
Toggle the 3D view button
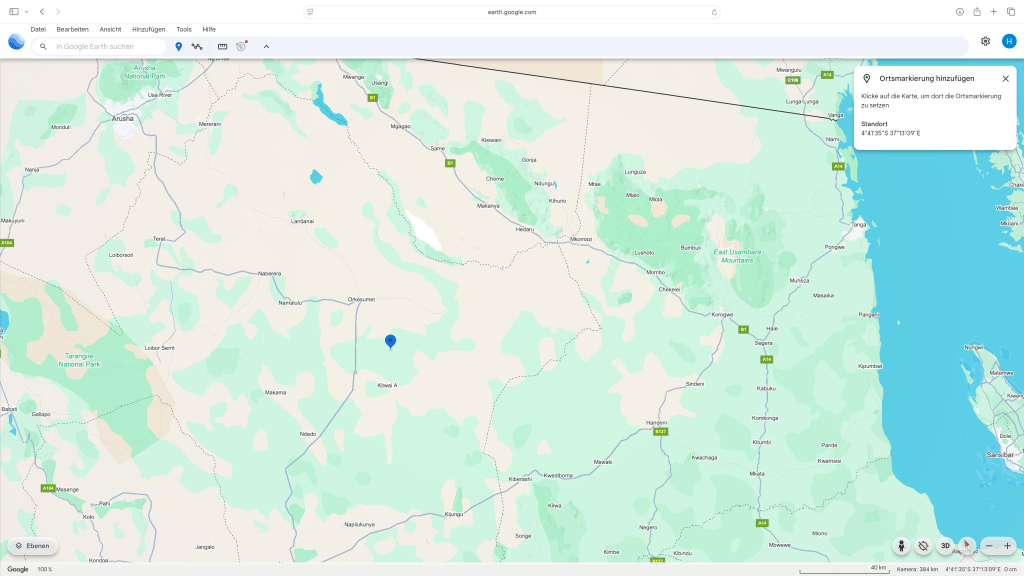(x=945, y=546)
